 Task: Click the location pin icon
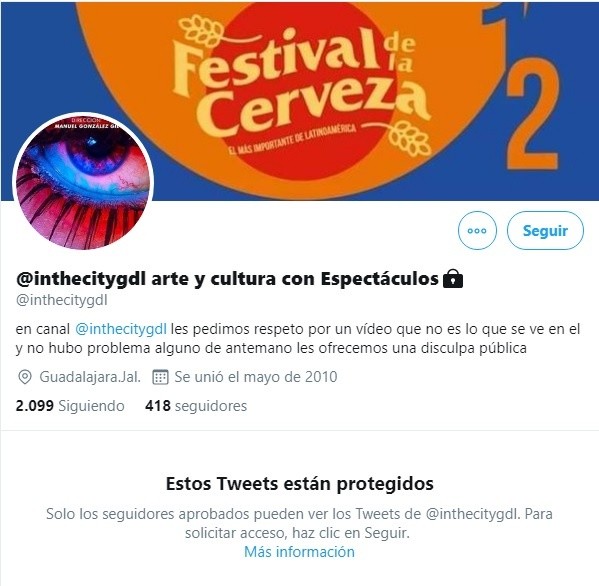25,377
